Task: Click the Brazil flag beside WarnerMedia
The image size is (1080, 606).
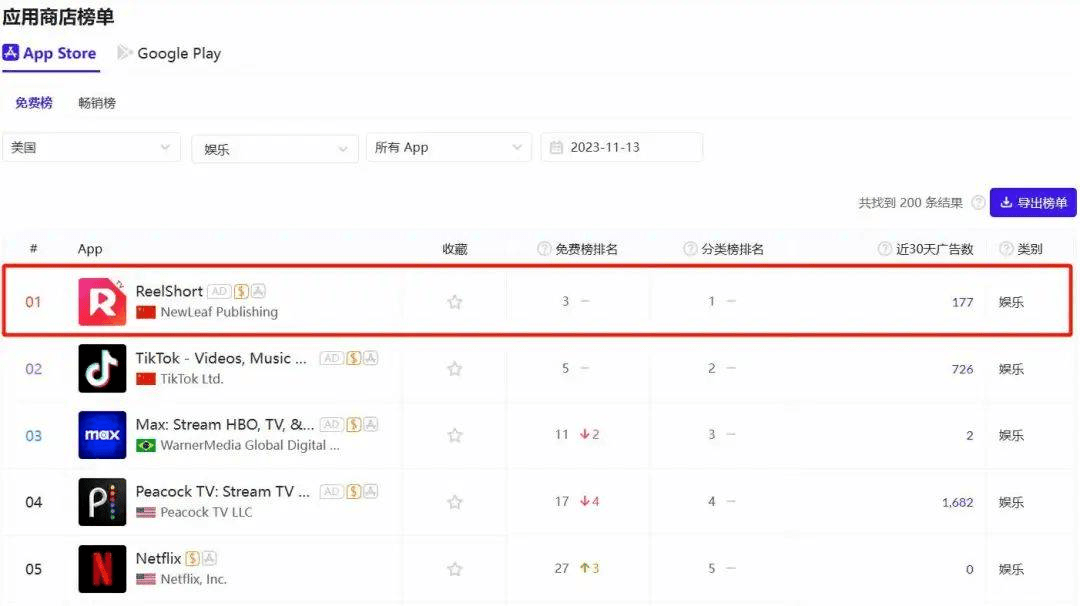Action: 145,446
